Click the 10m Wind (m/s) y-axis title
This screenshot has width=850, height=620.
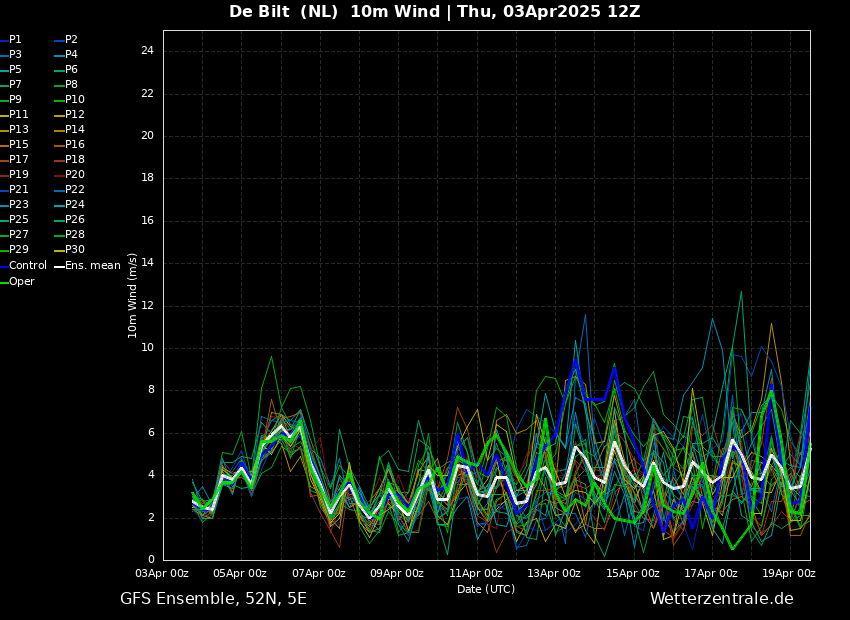pos(132,295)
